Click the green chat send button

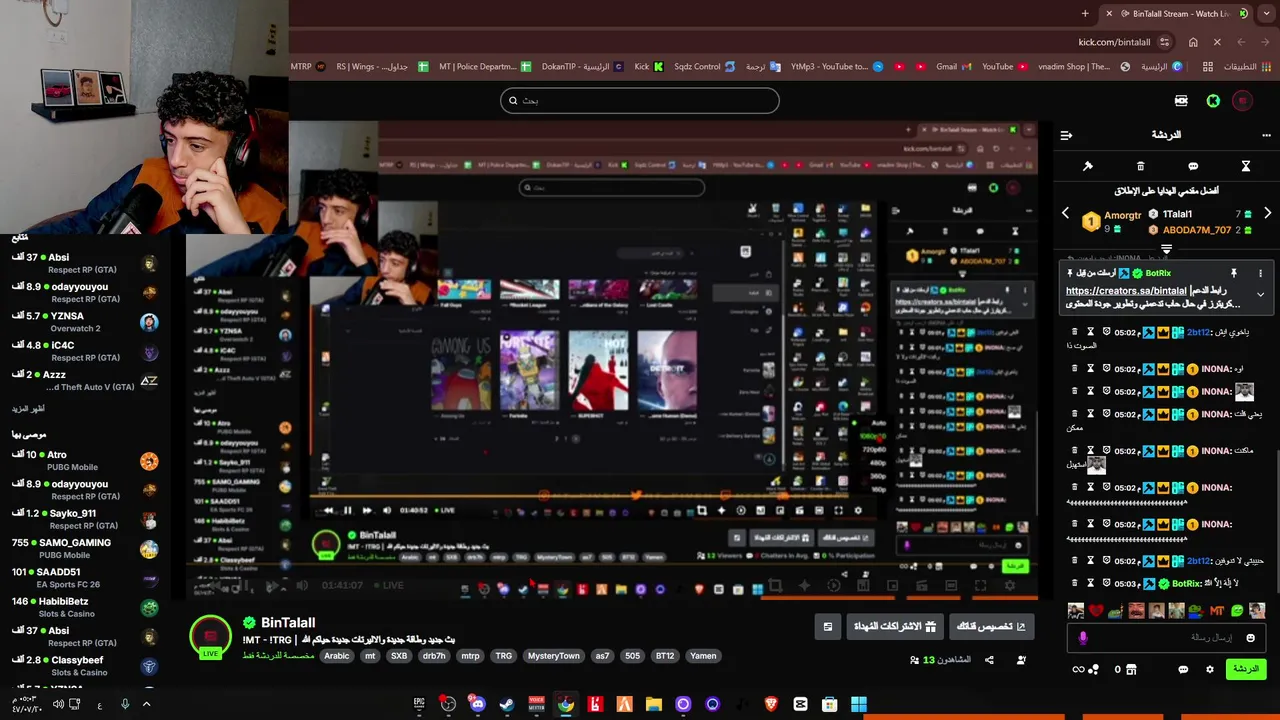(x=1246, y=669)
